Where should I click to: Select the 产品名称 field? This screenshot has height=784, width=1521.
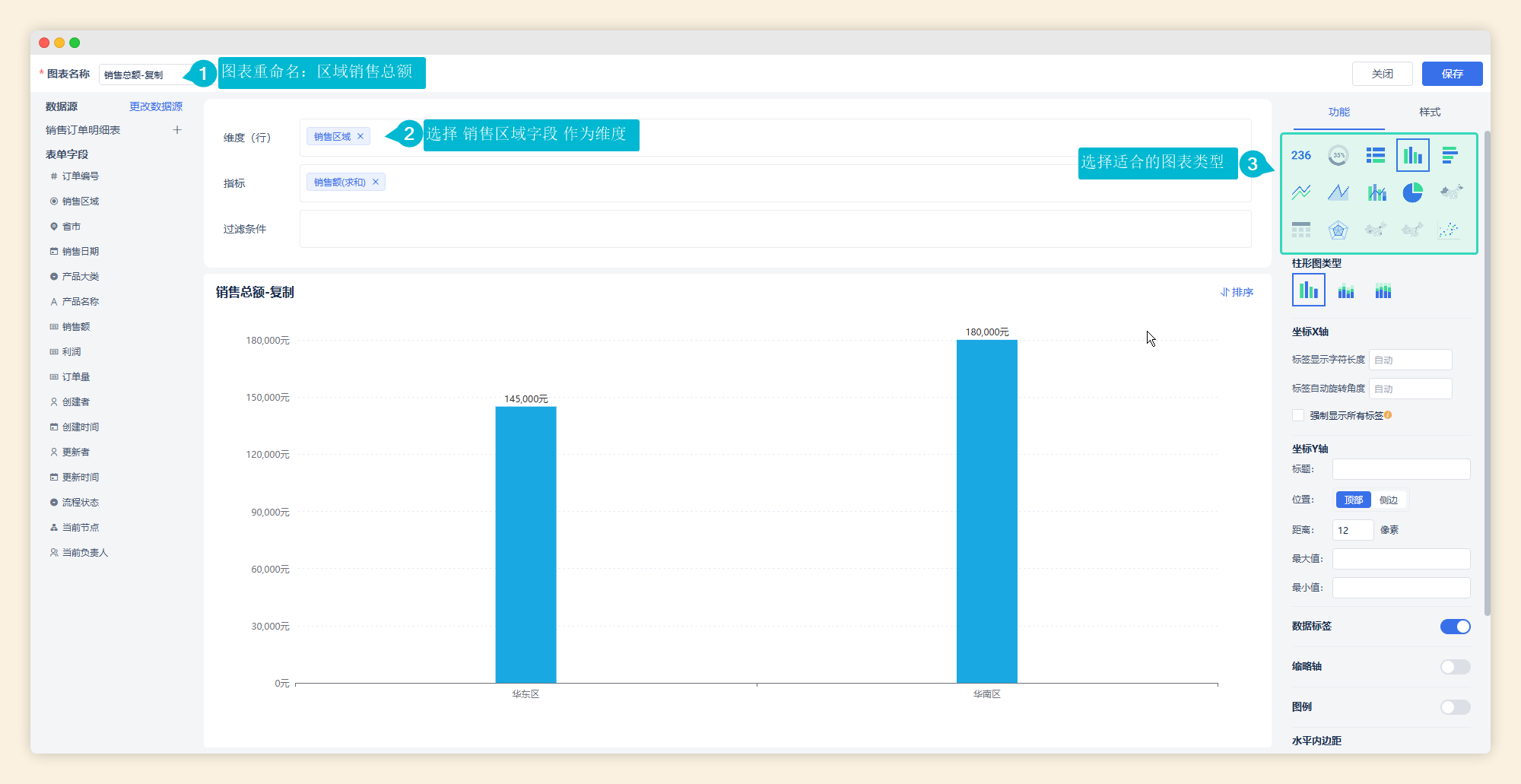point(75,302)
